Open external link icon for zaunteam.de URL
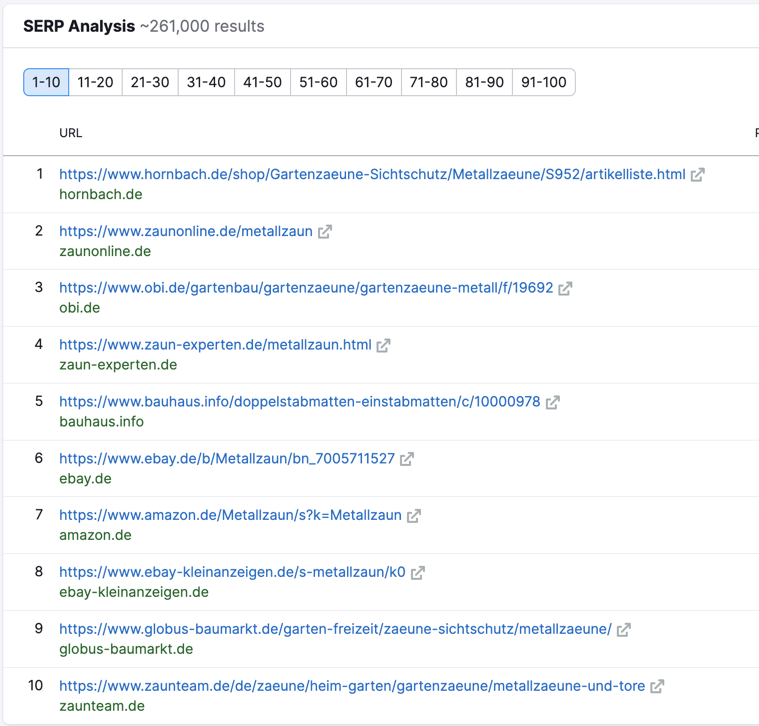The height and width of the screenshot is (726, 759). pos(657,686)
